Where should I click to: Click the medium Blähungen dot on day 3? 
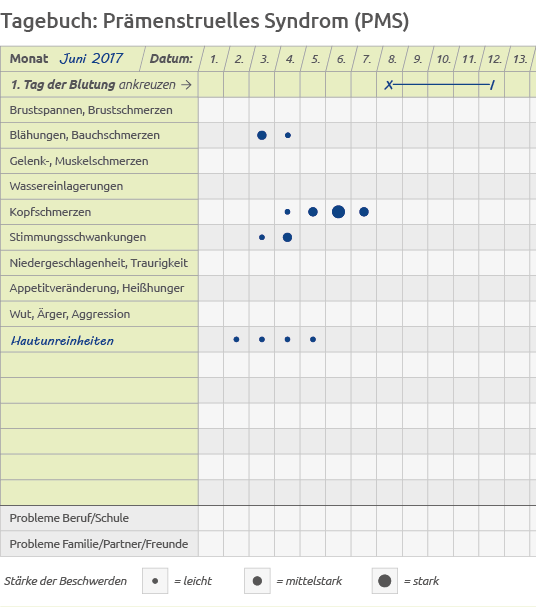[262, 135]
